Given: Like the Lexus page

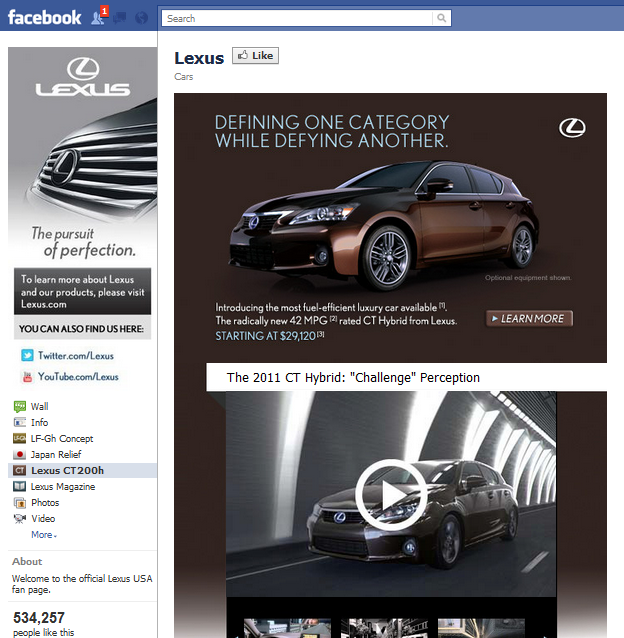Looking at the screenshot, I should [255, 55].
